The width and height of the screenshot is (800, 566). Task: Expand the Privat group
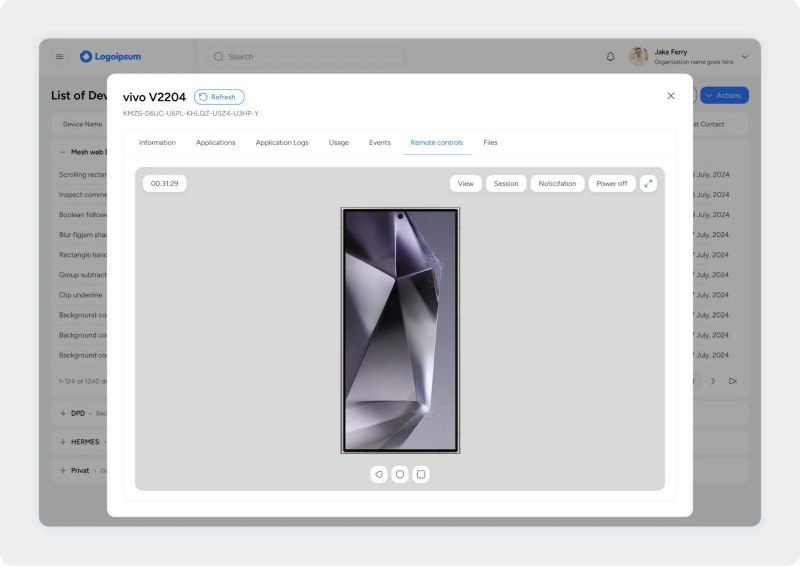pos(63,471)
